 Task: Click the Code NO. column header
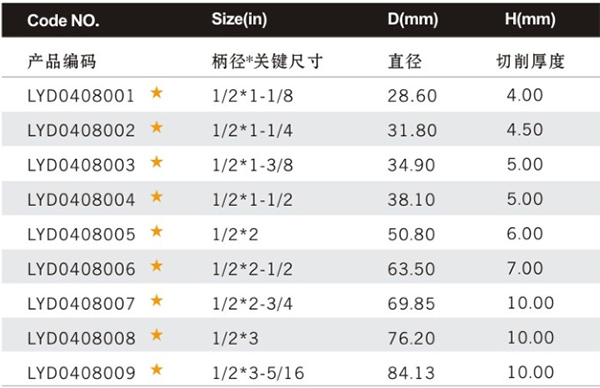(63, 20)
